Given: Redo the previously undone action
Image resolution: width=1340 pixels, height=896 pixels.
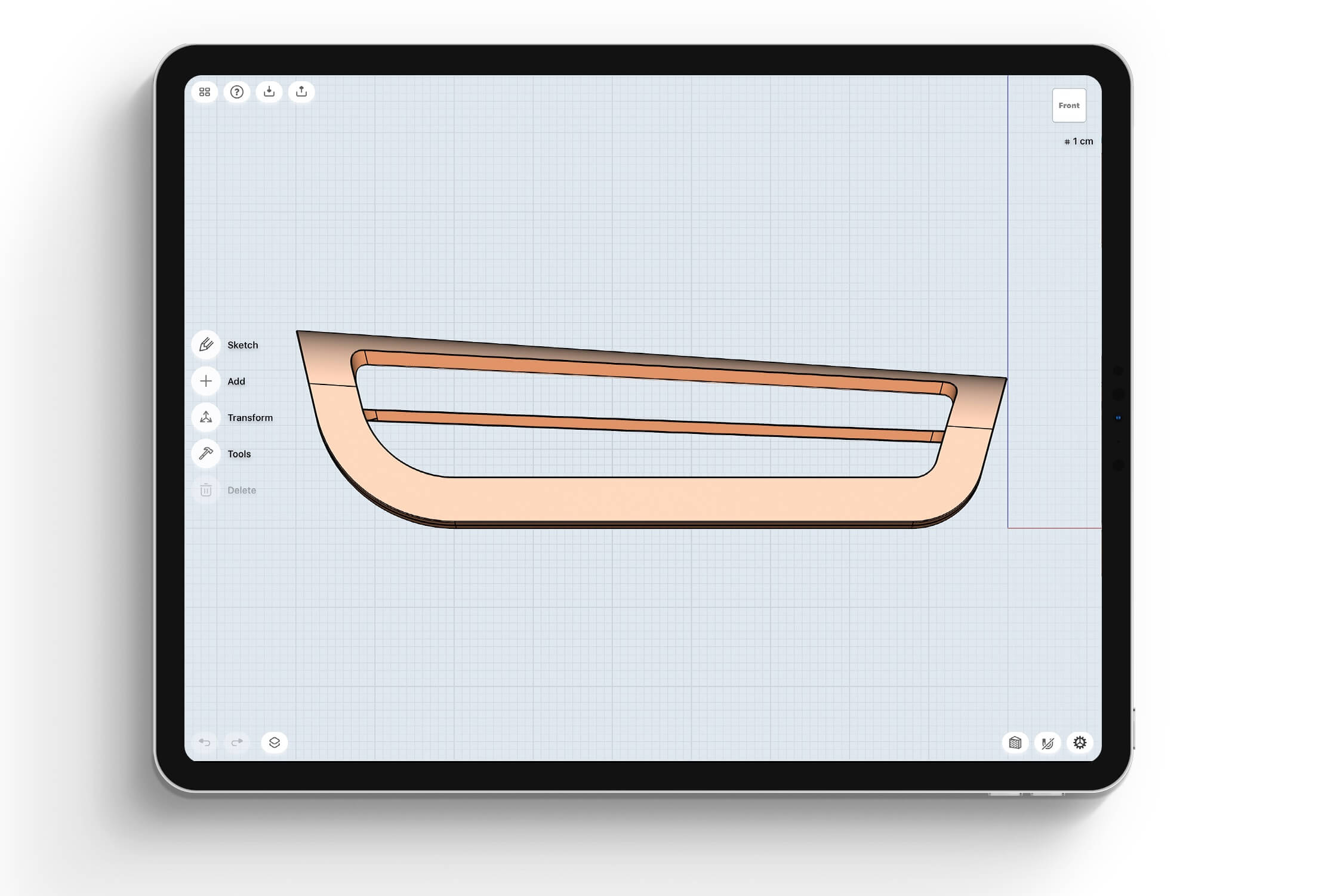Looking at the screenshot, I should [236, 743].
